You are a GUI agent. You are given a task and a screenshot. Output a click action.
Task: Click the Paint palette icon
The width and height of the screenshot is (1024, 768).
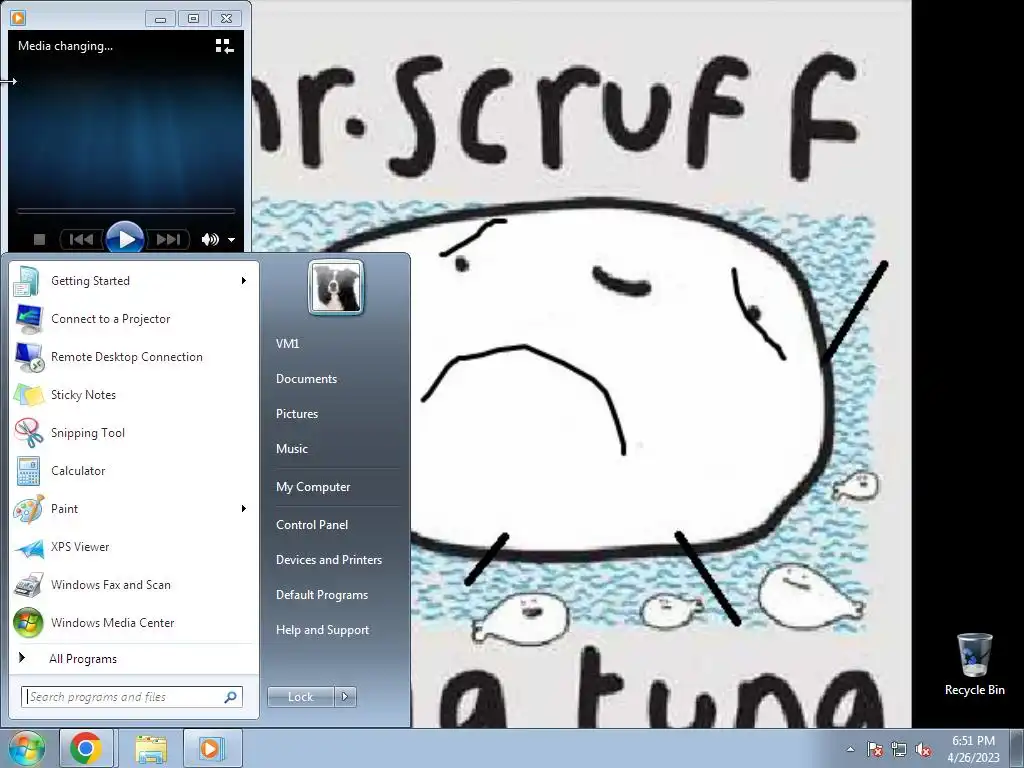pyautogui.click(x=28, y=509)
